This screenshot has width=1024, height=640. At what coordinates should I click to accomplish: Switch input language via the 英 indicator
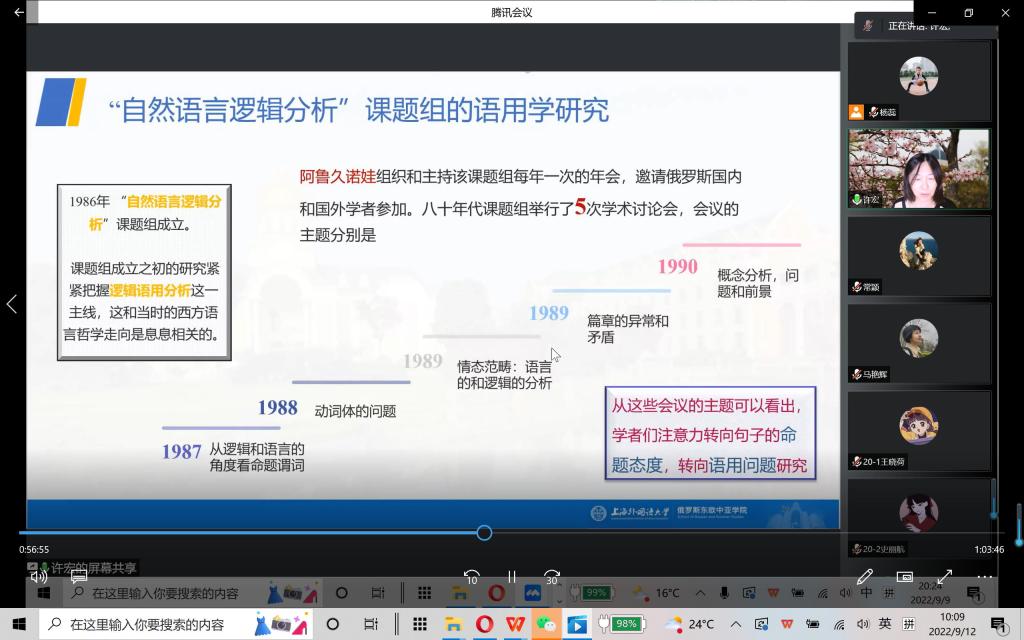point(885,624)
